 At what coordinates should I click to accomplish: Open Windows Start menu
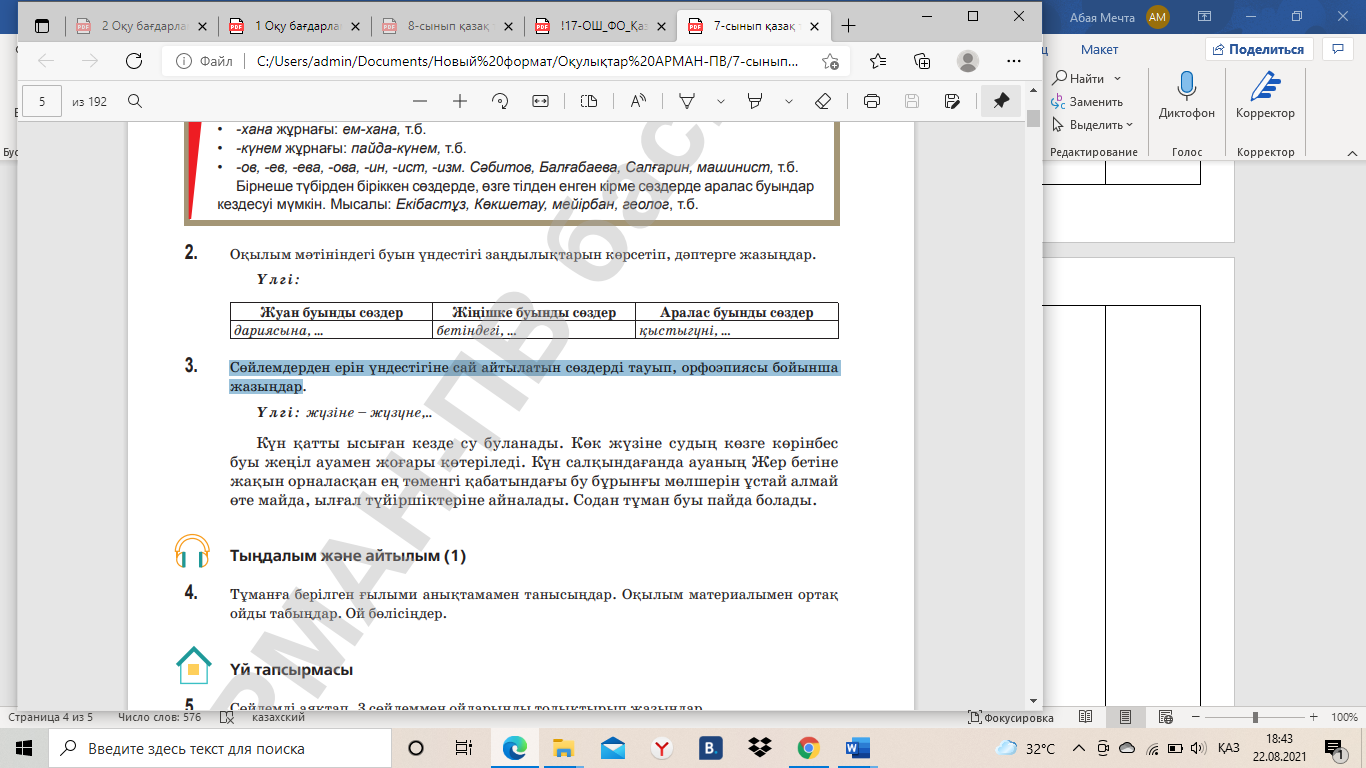pos(24,748)
